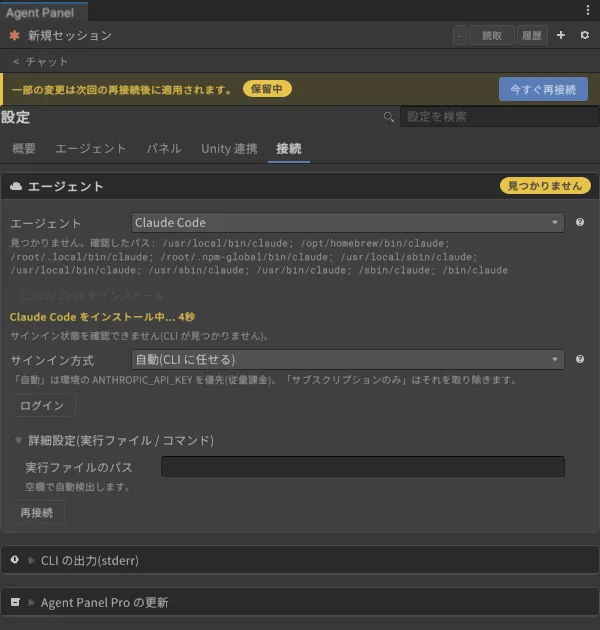This screenshot has width=600, height=630.
Task: Click the orange asterisk session icon
Action: pos(14,35)
